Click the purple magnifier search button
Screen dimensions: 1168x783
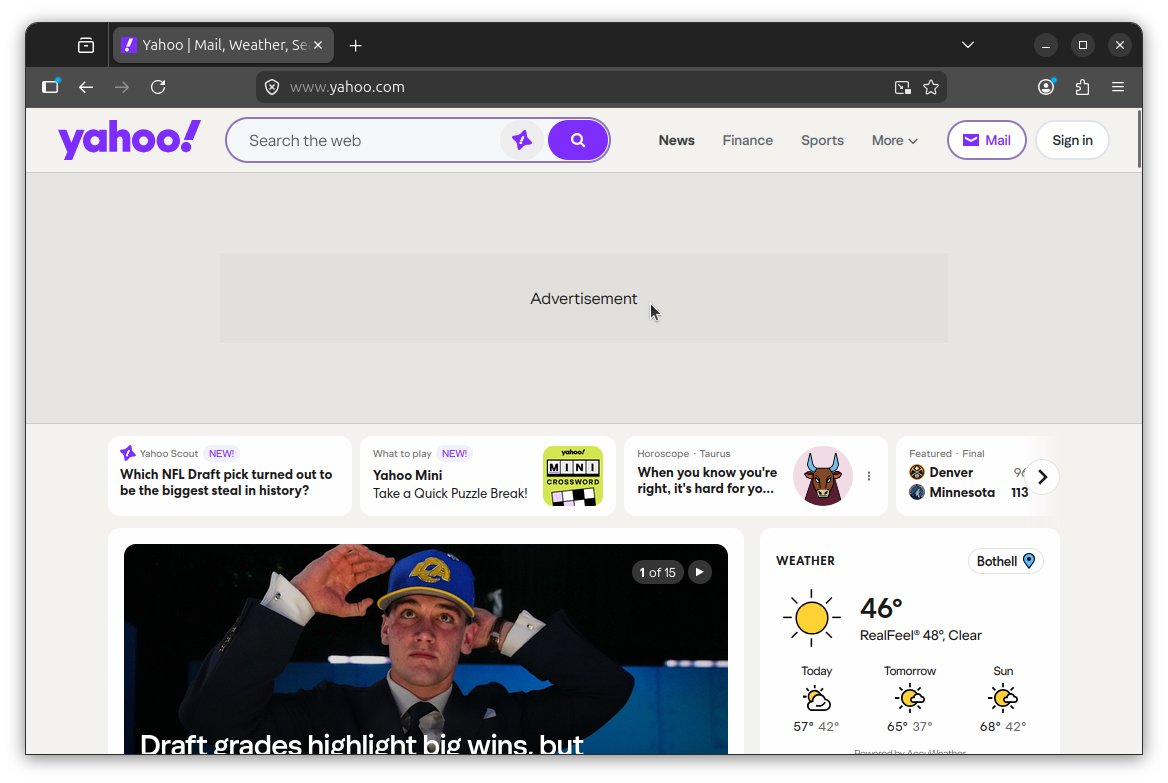tap(578, 140)
